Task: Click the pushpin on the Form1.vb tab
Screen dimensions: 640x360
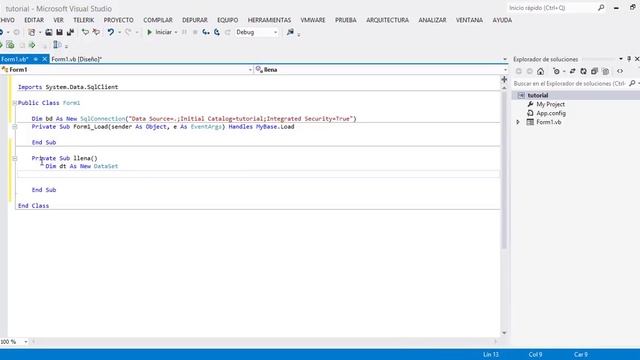Action: (36, 59)
